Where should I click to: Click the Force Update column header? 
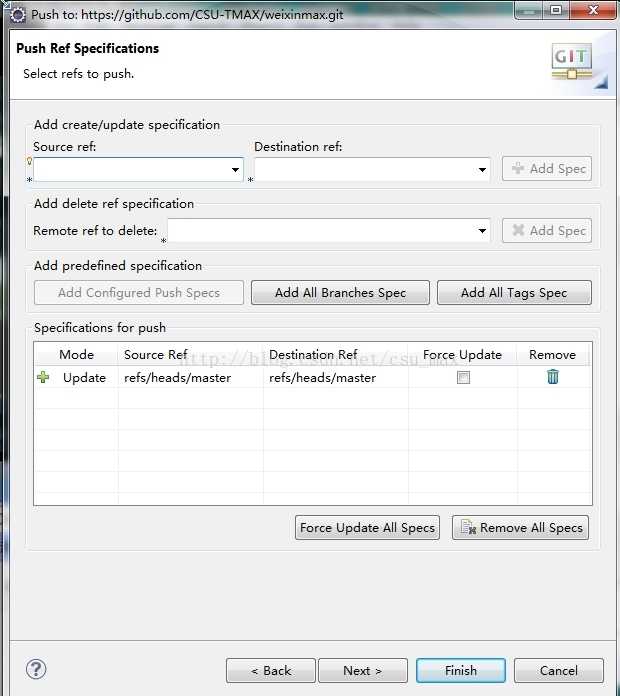(462, 354)
